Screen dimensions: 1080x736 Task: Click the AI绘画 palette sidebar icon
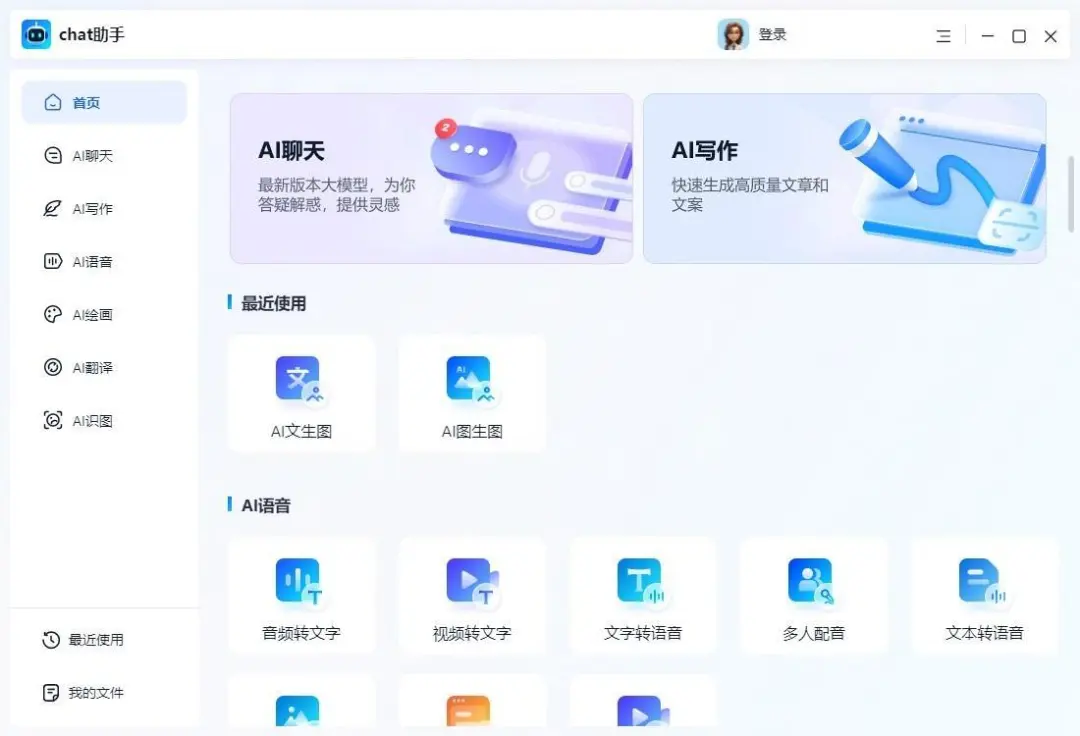[x=53, y=315]
